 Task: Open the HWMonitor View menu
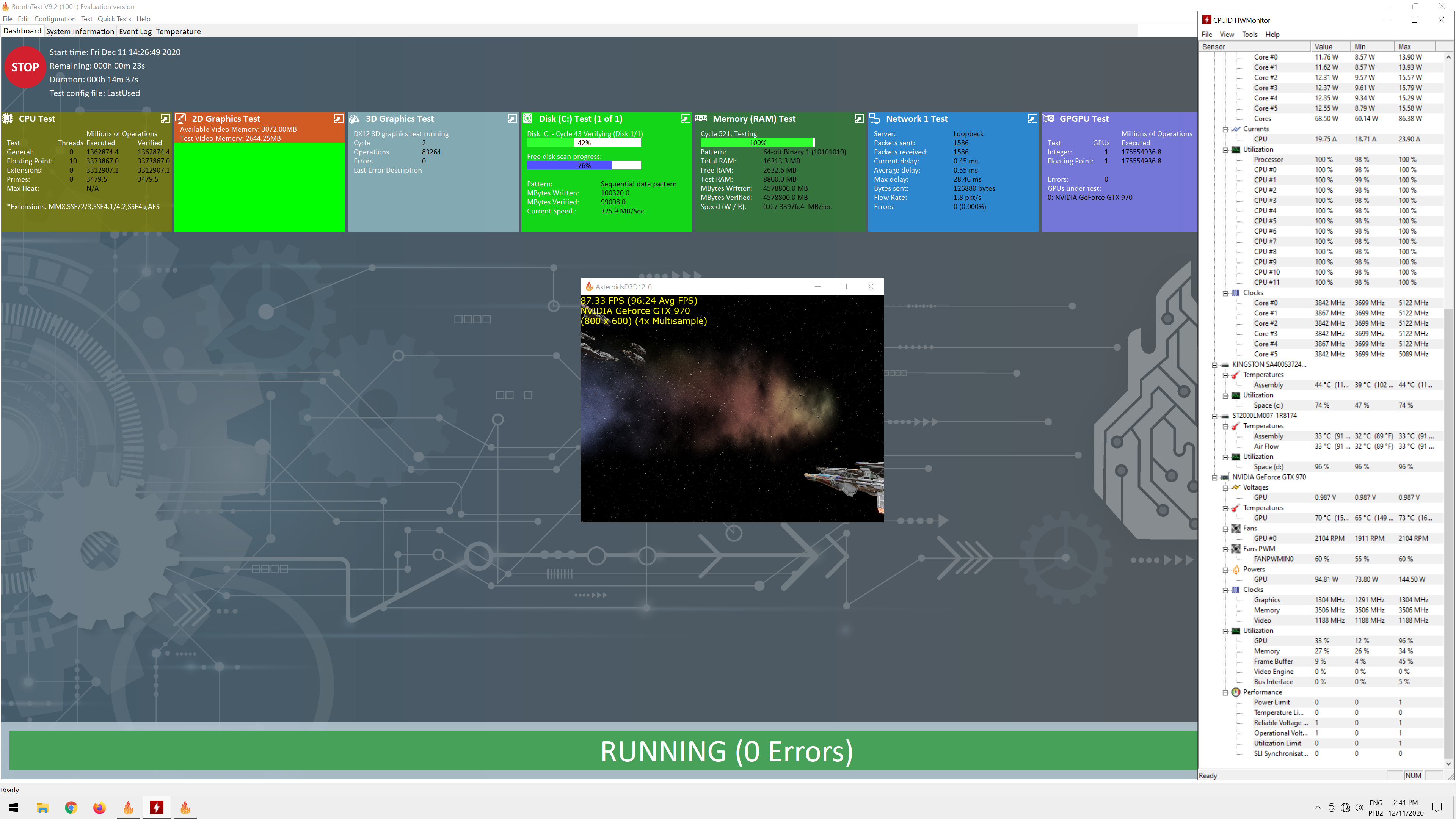[1227, 35]
